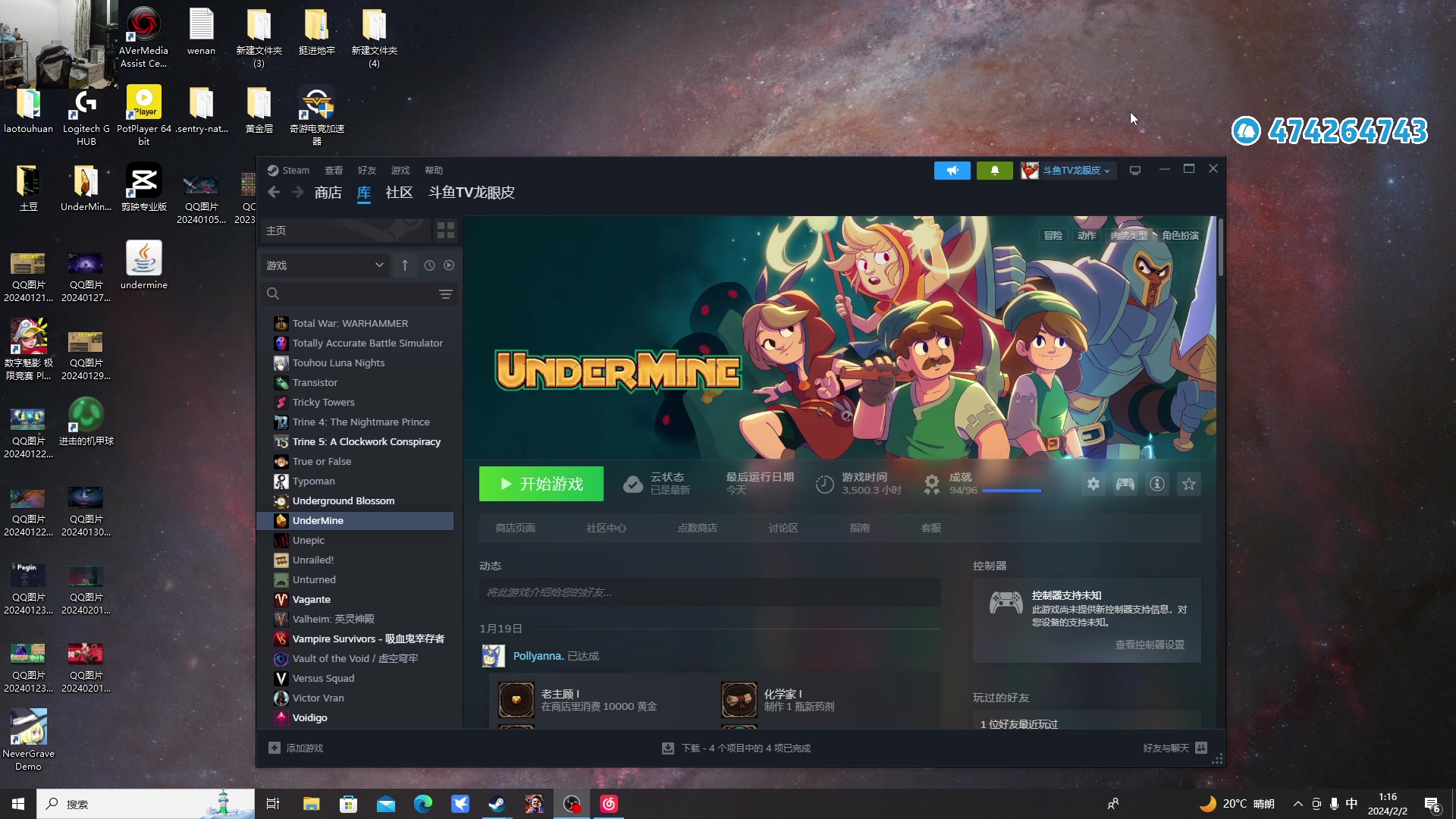The image size is (1456, 819).
Task: Open advanced filter options icon
Action: [x=446, y=294]
